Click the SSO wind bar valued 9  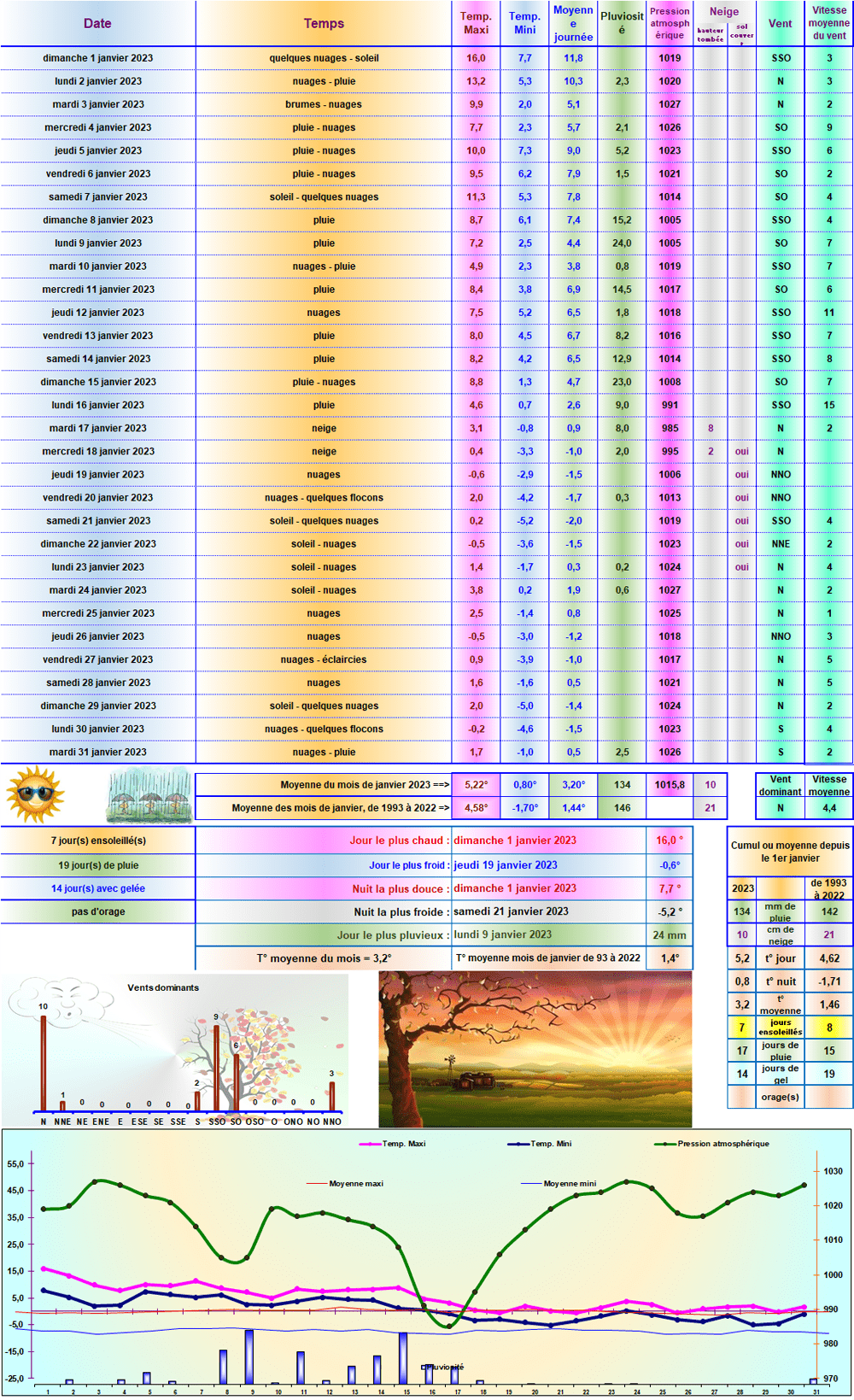click(x=216, y=1068)
